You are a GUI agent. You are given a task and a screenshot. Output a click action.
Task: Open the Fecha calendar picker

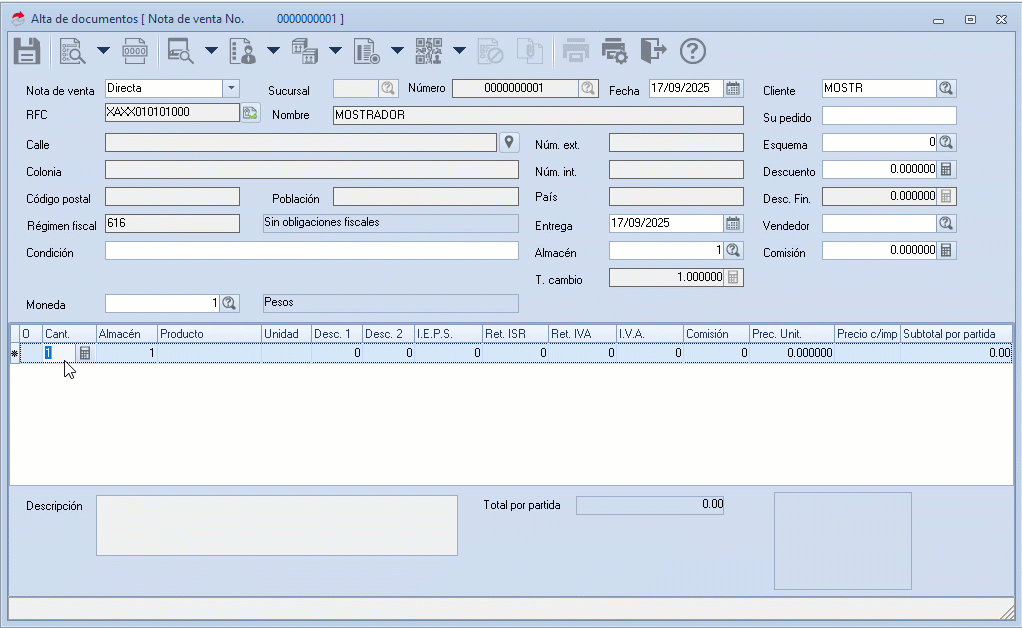click(x=733, y=88)
